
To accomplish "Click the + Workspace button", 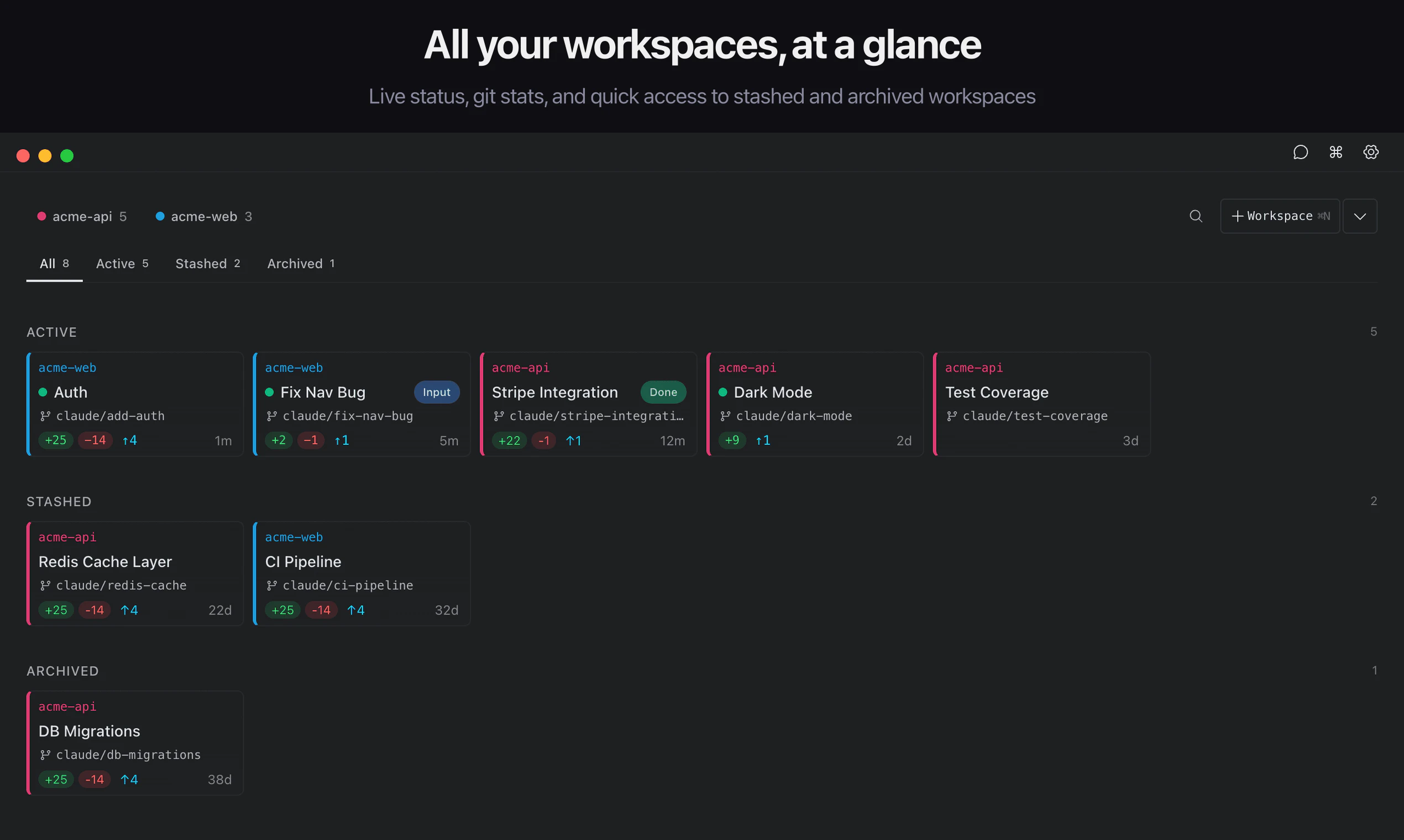I will point(1280,216).
